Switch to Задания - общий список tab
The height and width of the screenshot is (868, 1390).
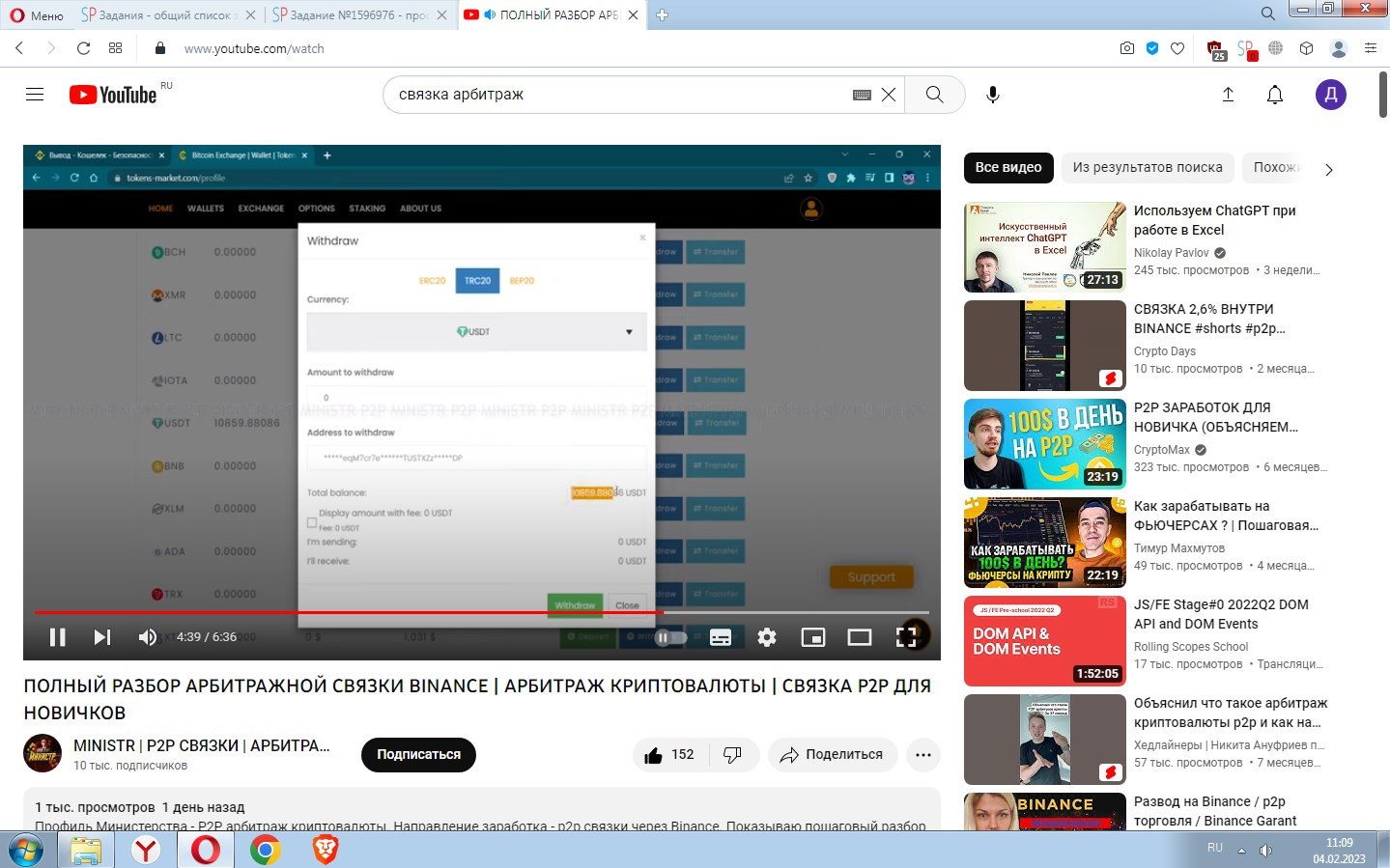167,14
